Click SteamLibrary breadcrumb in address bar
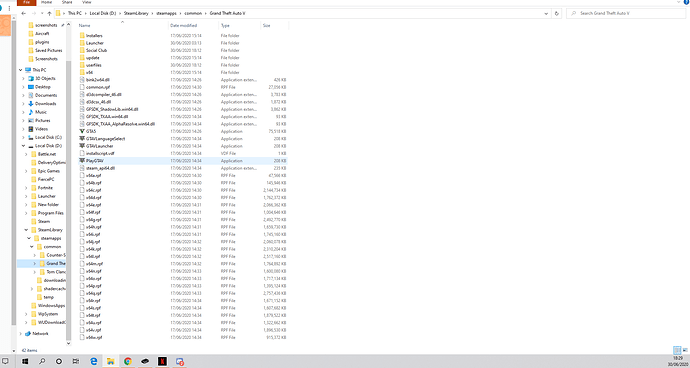690x368 pixels. coord(136,13)
